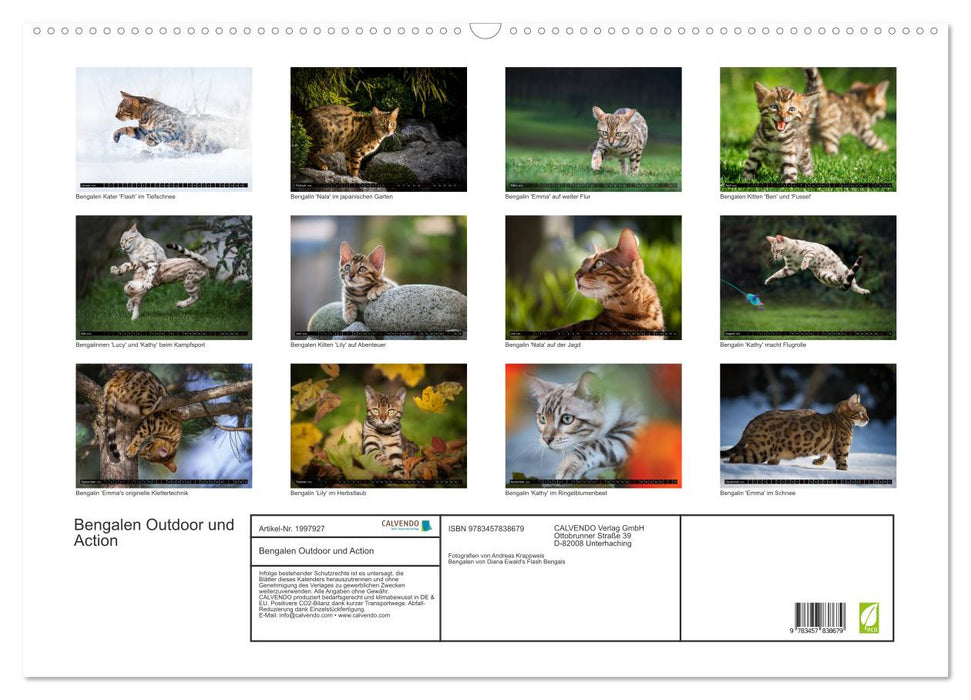Screen dimensions: 971x700
Task: Select the mini calendar strip under 'Lily' im Herbstlaub
Action: [x=378, y=481]
